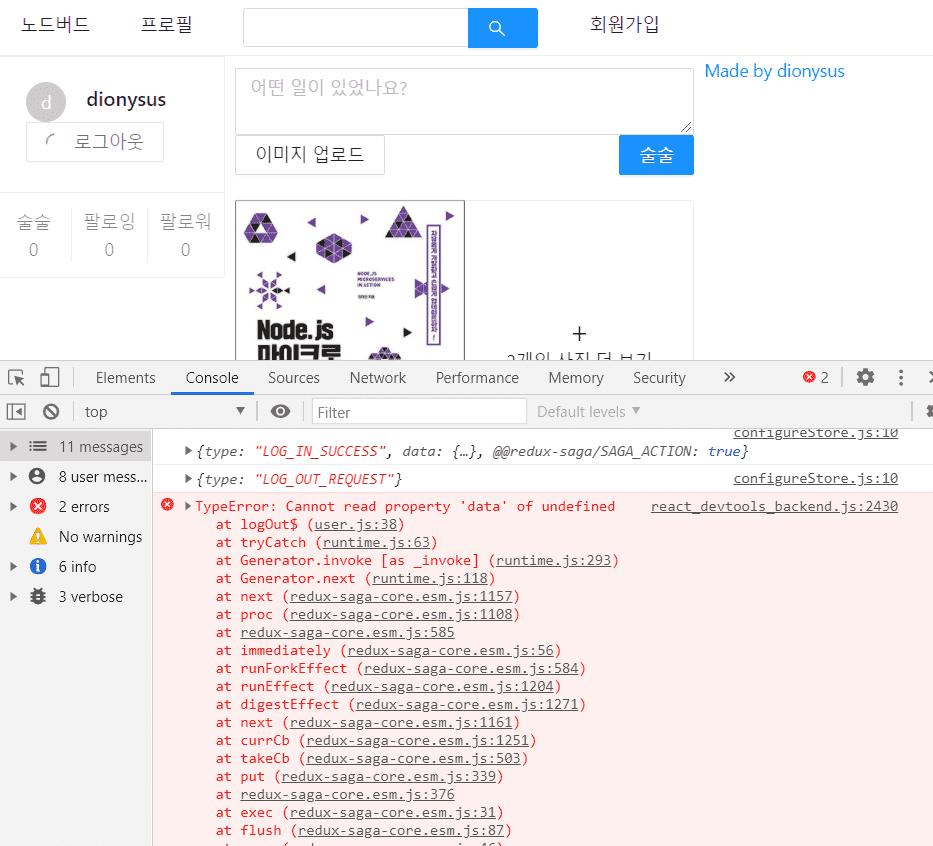
Task: Click the plus icon for more photos
Action: tap(579, 333)
